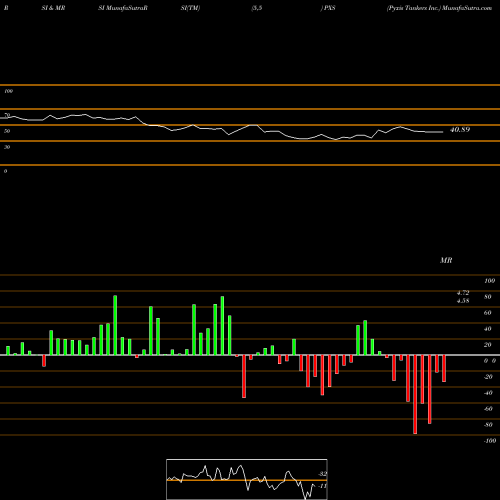Click the 'MR' panel label

click(x=446, y=260)
